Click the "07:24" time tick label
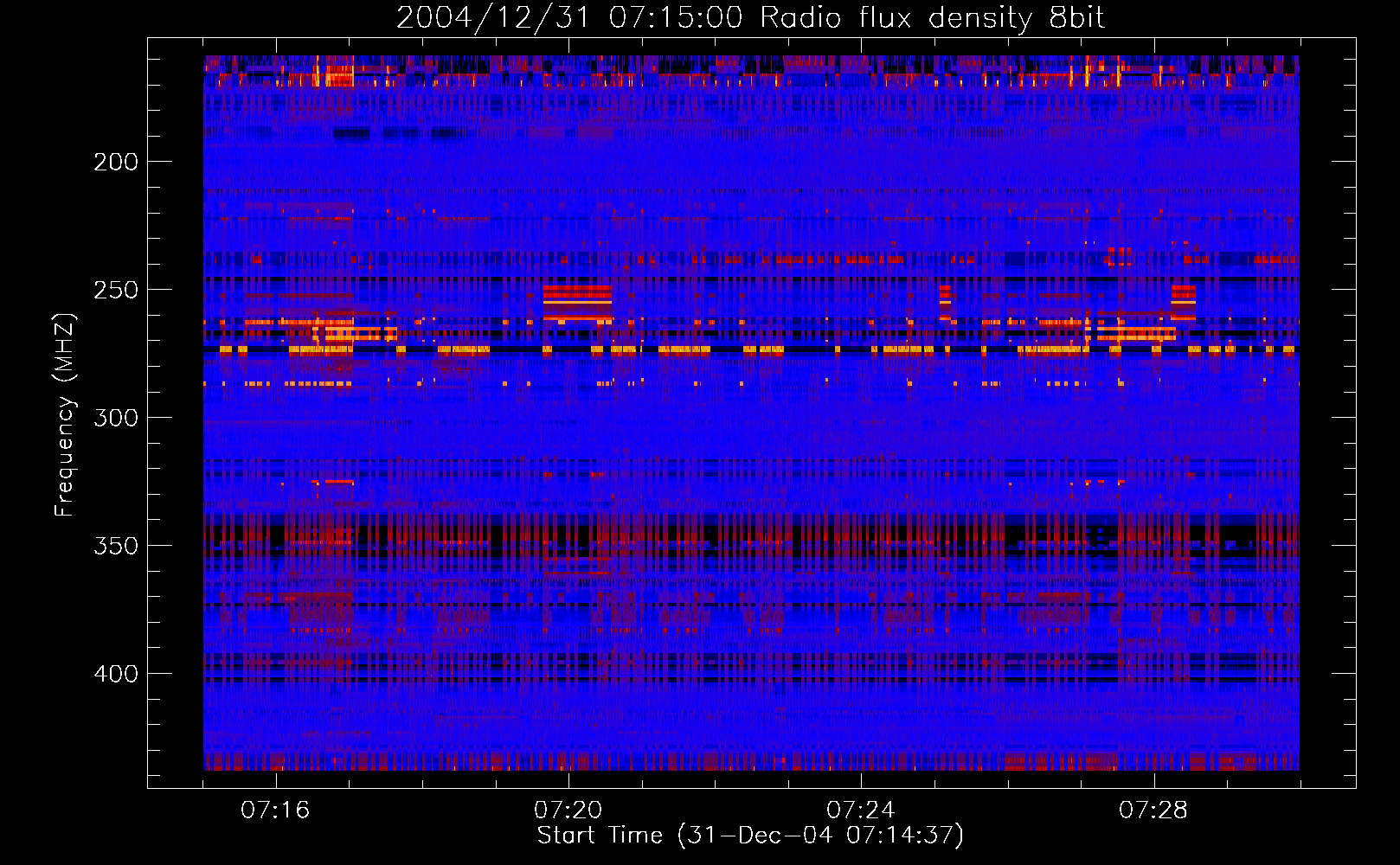The width and height of the screenshot is (1400, 865). pyautogui.click(x=861, y=811)
